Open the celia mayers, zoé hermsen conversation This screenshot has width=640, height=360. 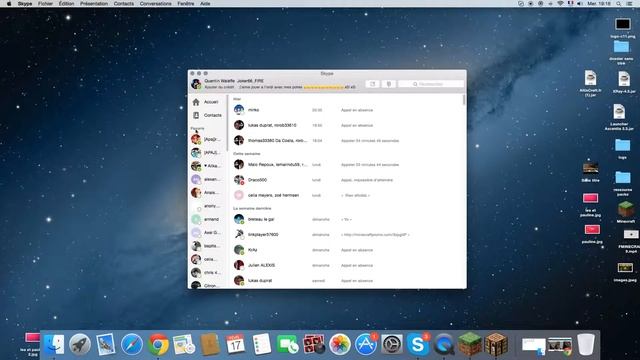point(347,195)
